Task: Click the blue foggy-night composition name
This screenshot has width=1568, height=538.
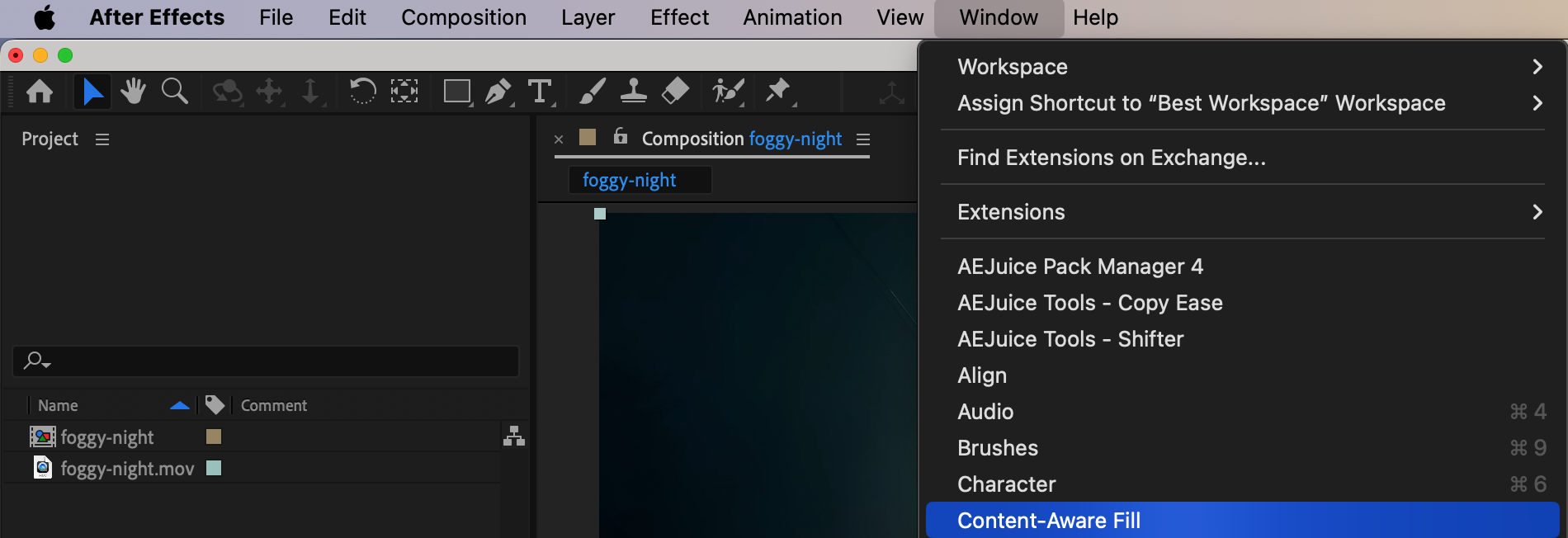Action: pyautogui.click(x=796, y=139)
